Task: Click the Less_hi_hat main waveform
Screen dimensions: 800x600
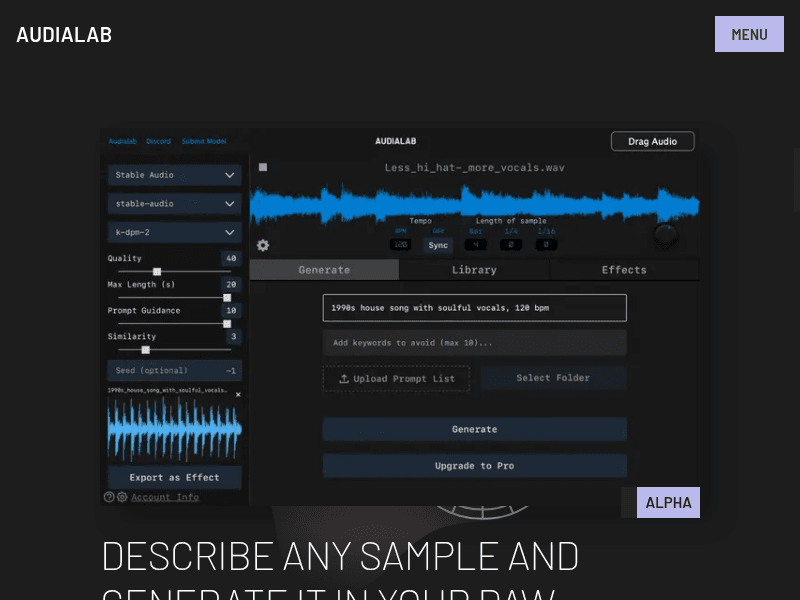Action: click(474, 204)
